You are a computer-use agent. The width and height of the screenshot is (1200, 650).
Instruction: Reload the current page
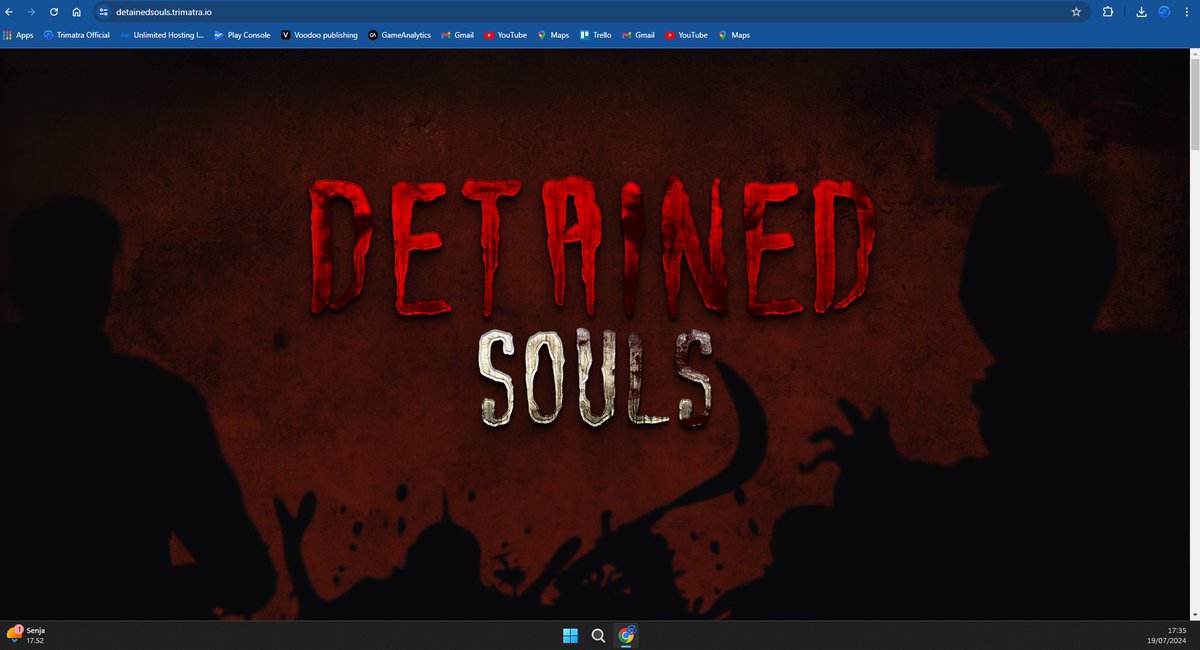[54, 12]
